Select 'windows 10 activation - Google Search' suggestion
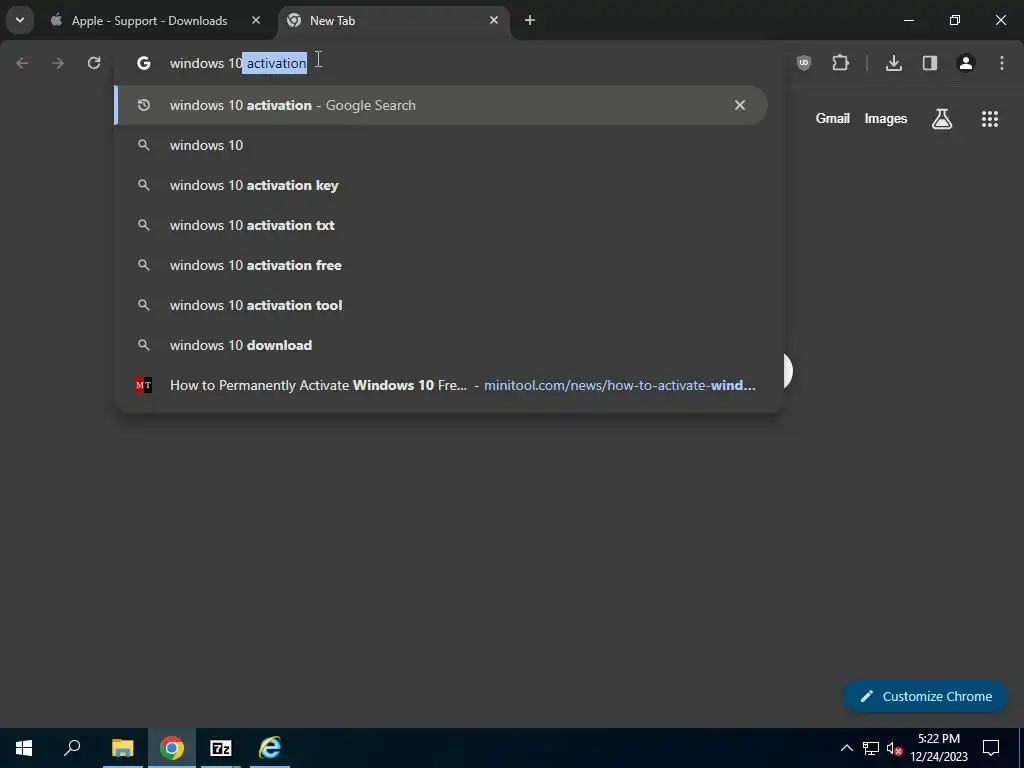Image resolution: width=1024 pixels, height=768 pixels. [441, 105]
